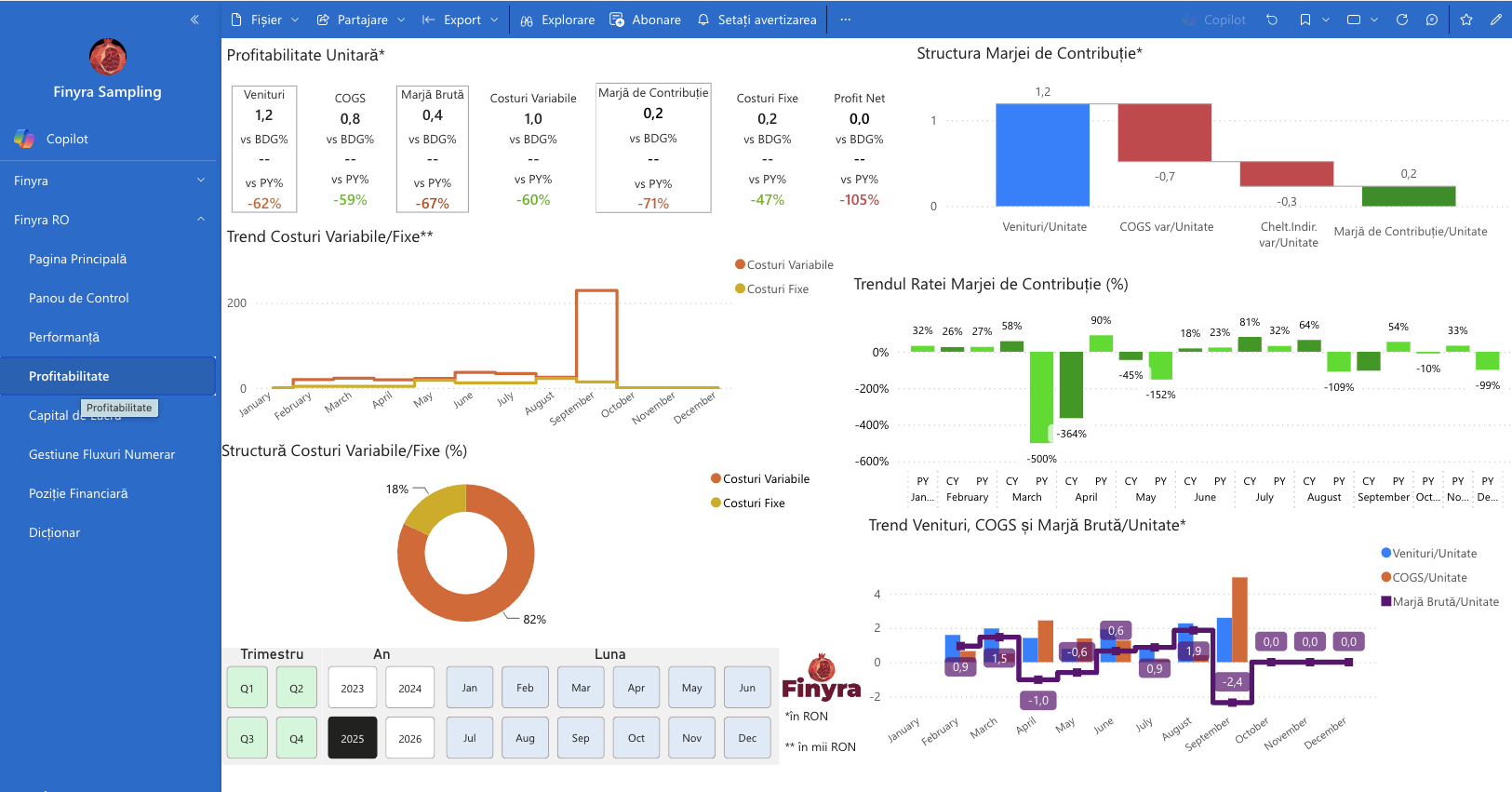Click blue Venituri/Unitate waterfall bar
Screen dimensions: 1512x792
coord(1042,154)
